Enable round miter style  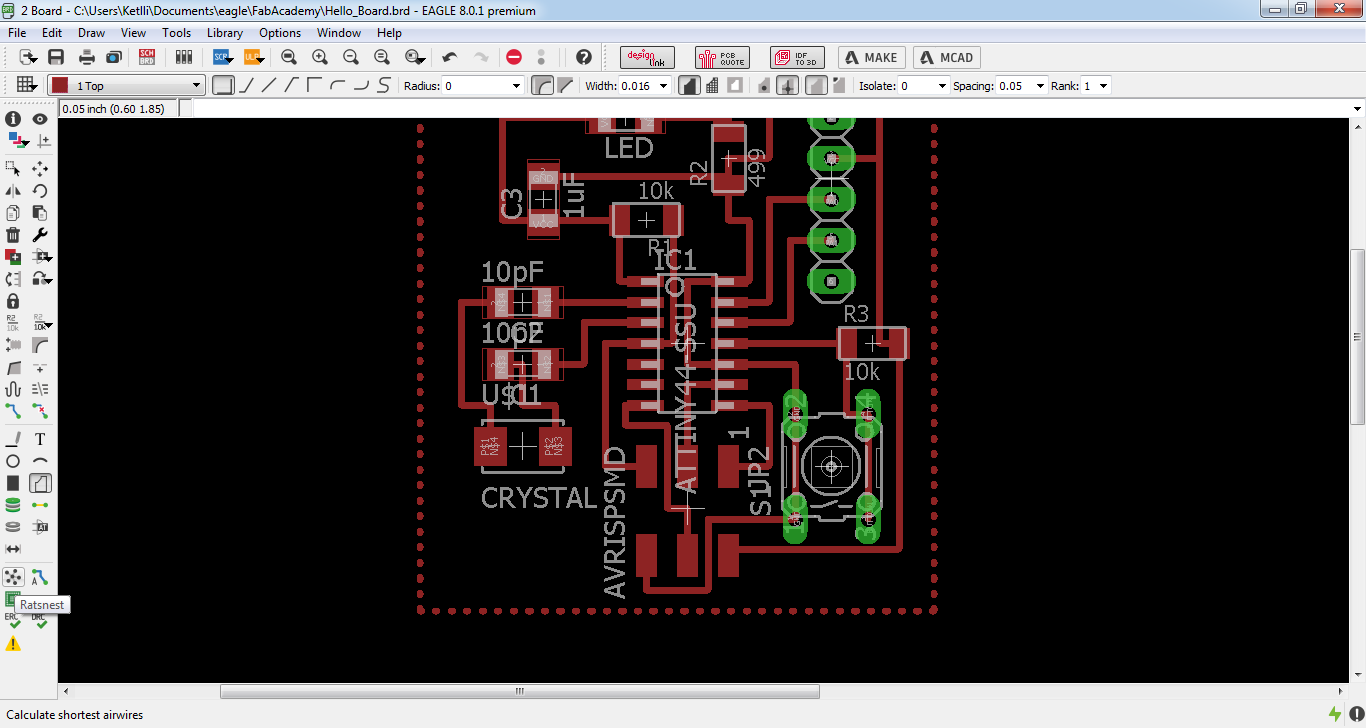[x=543, y=86]
